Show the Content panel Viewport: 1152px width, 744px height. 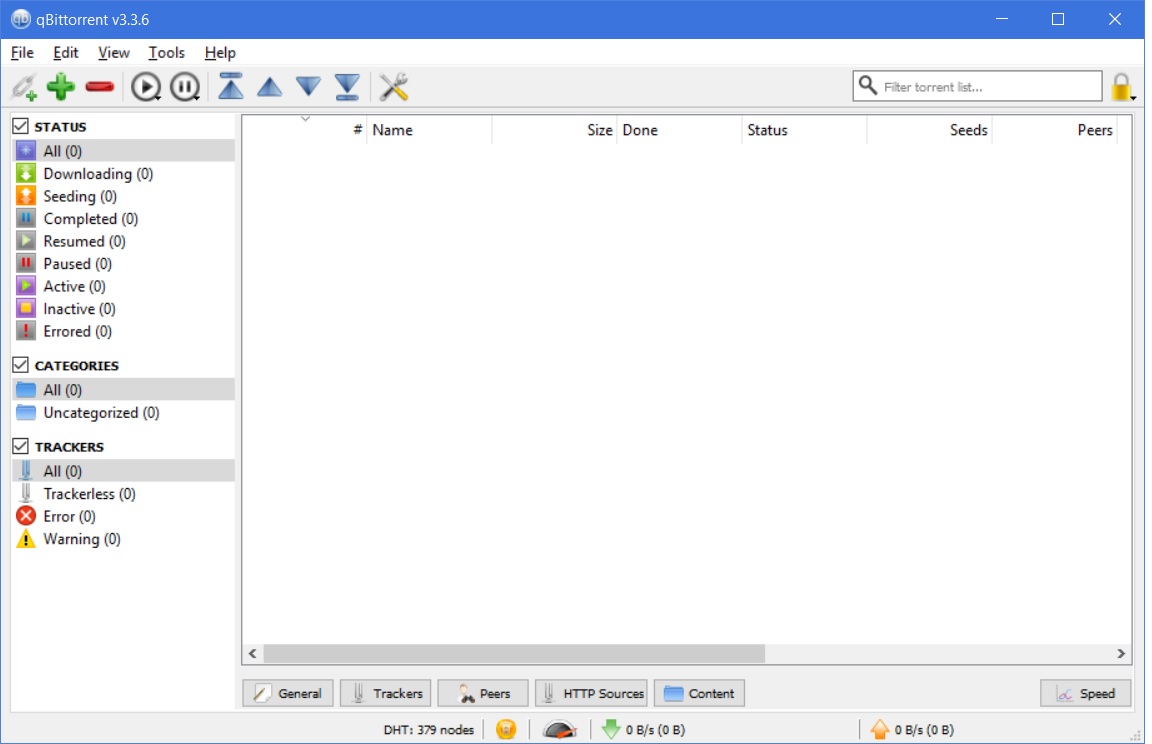click(699, 692)
